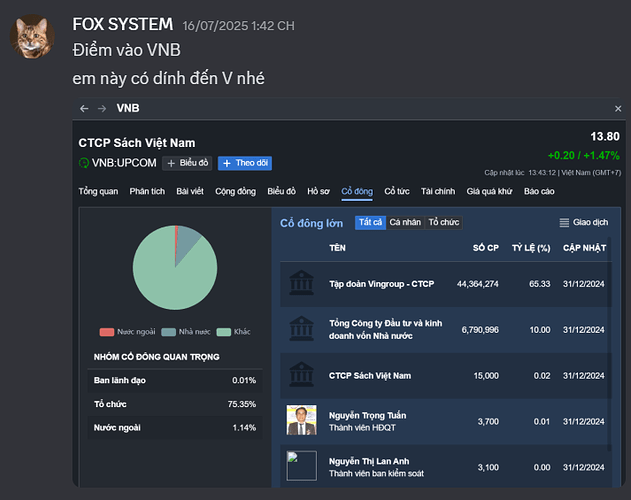Click the share count 44,364,274
The width and height of the screenshot is (631, 500).
(478, 284)
